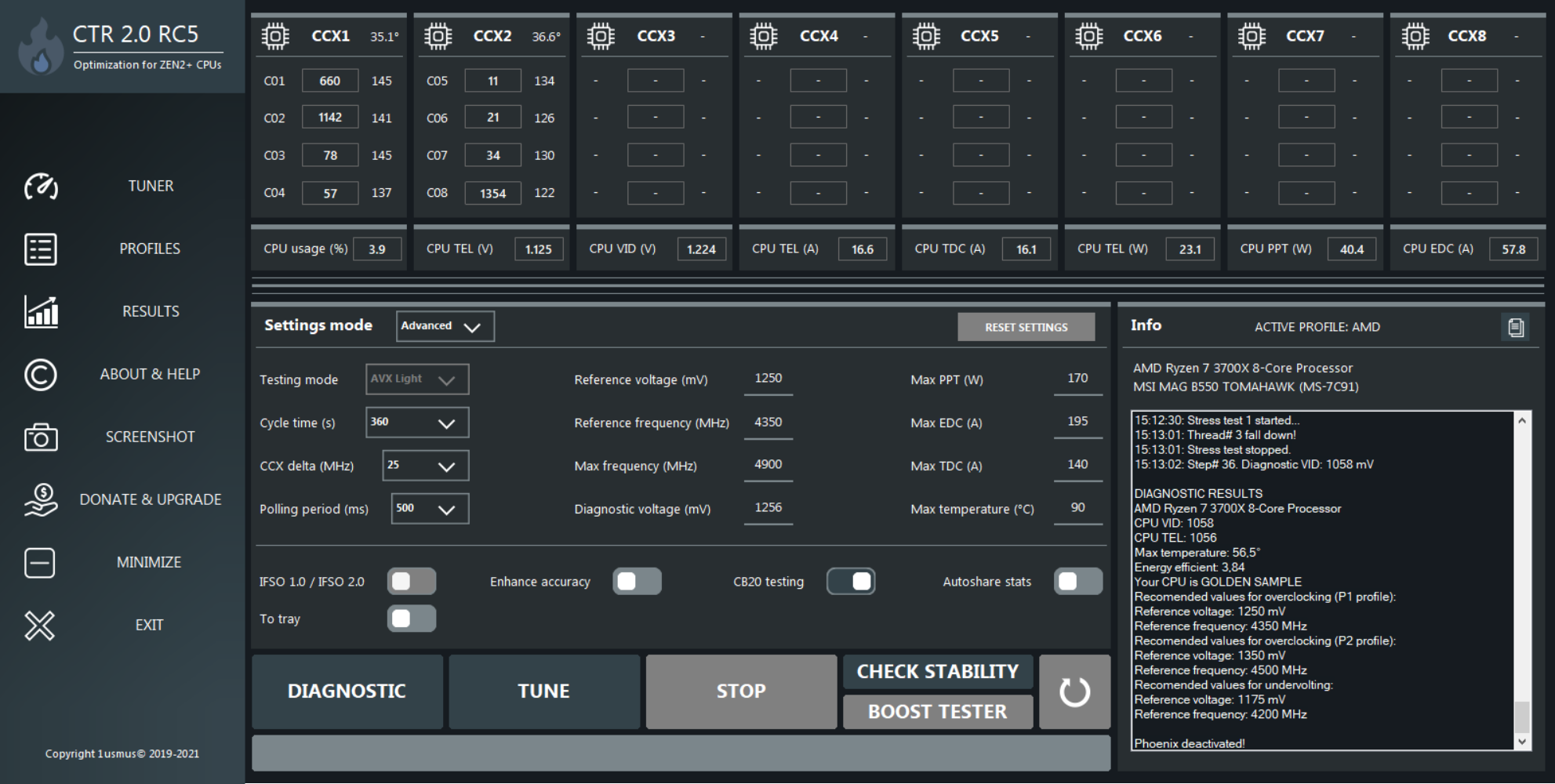Open the RESULTS page

pyautogui.click(x=151, y=312)
